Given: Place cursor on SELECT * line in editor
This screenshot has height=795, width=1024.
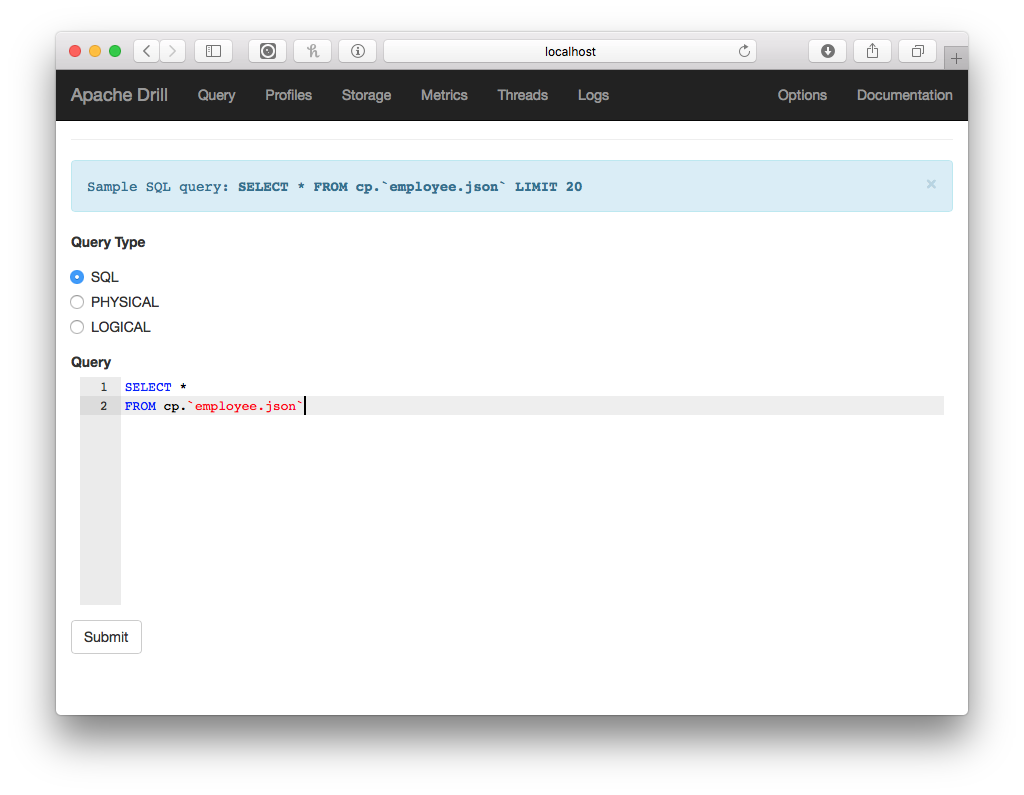Looking at the screenshot, I should click(x=532, y=387).
